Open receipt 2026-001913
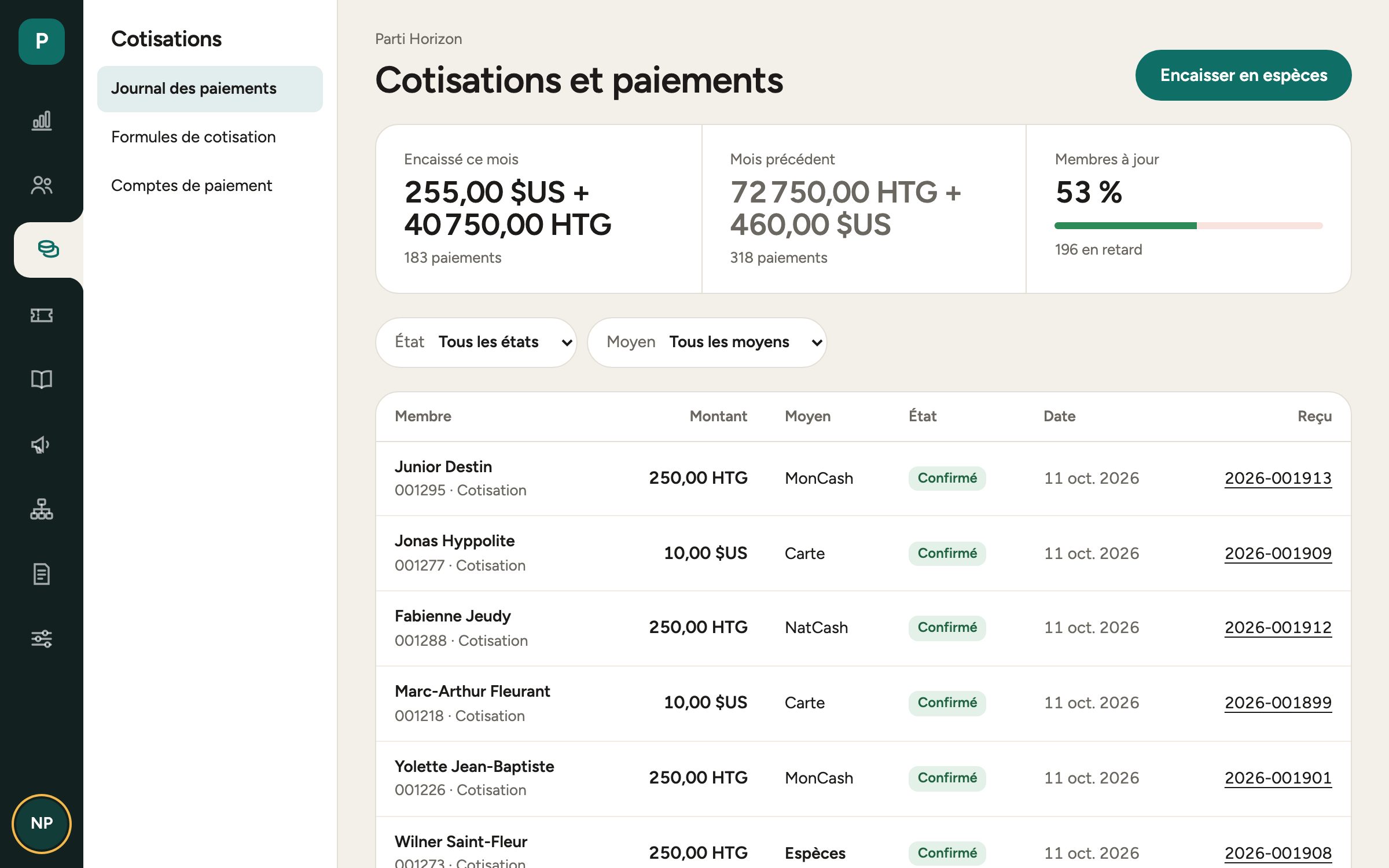 pyautogui.click(x=1278, y=479)
